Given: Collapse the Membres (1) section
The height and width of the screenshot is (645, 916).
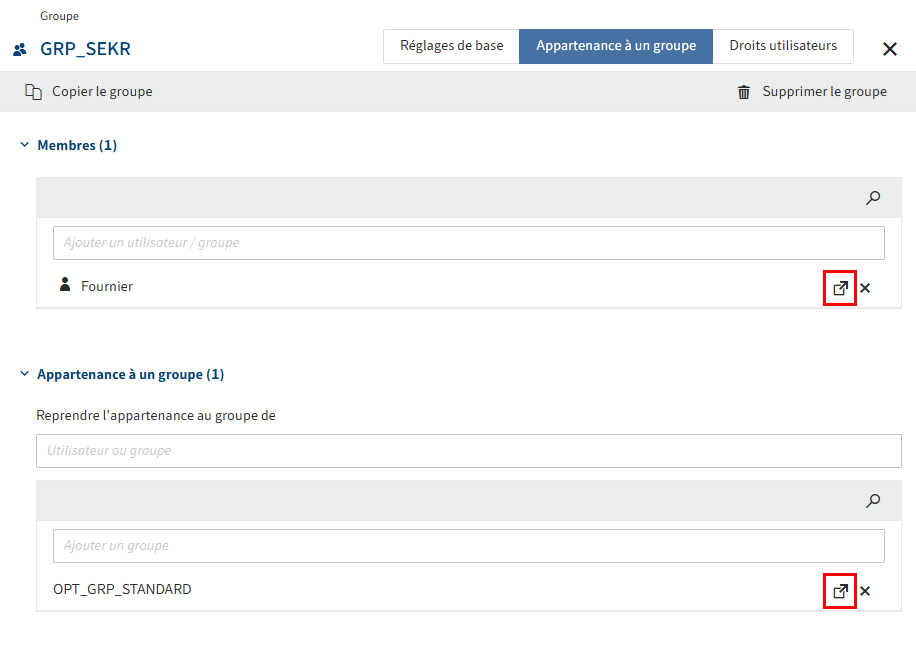Looking at the screenshot, I should [25, 145].
